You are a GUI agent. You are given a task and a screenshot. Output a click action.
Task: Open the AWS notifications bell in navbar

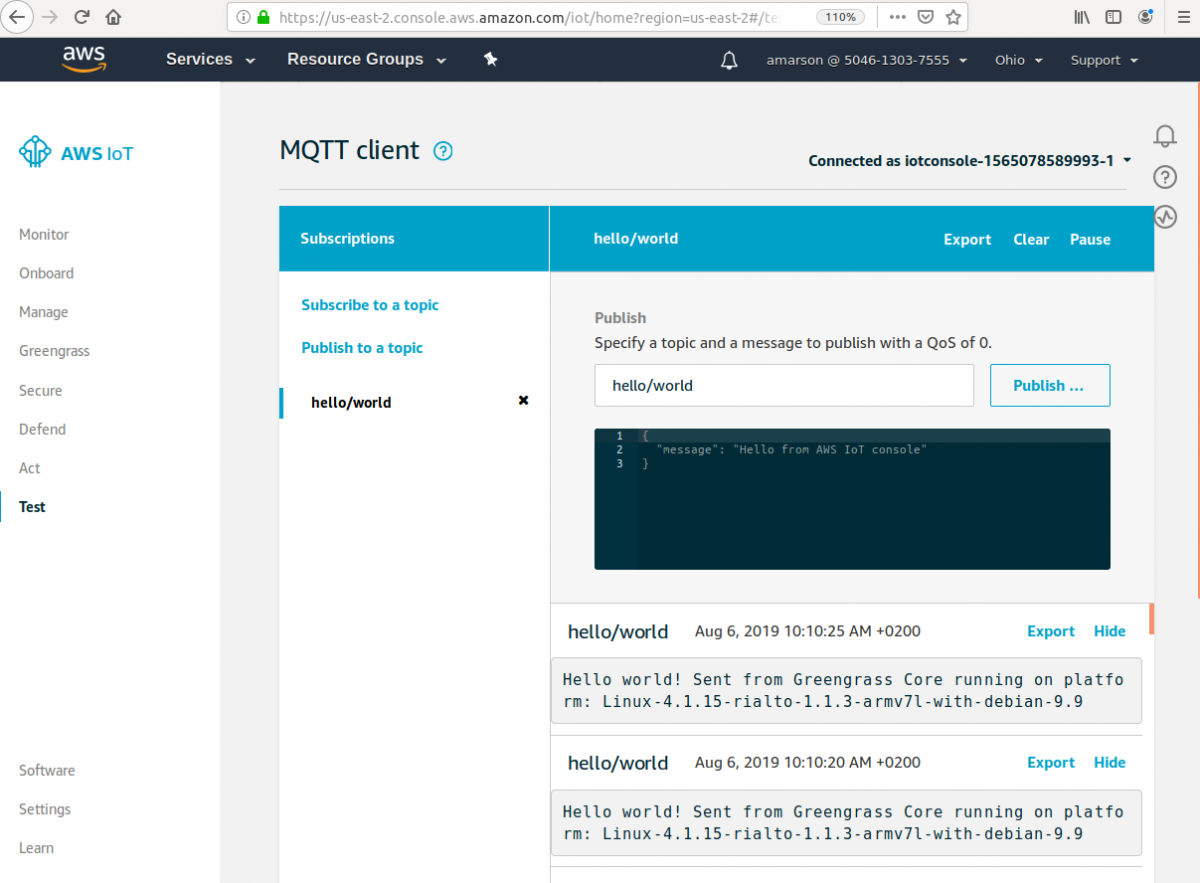[x=729, y=60]
